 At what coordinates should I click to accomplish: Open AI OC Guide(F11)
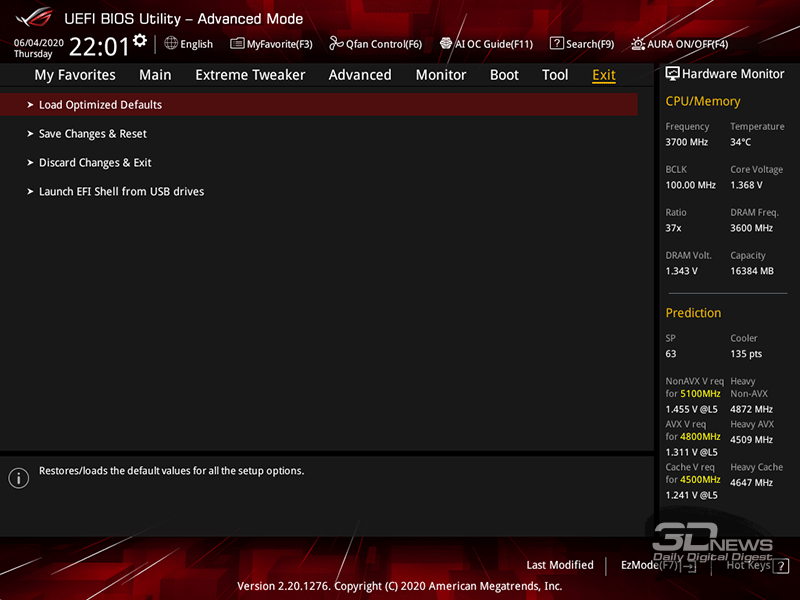click(494, 44)
